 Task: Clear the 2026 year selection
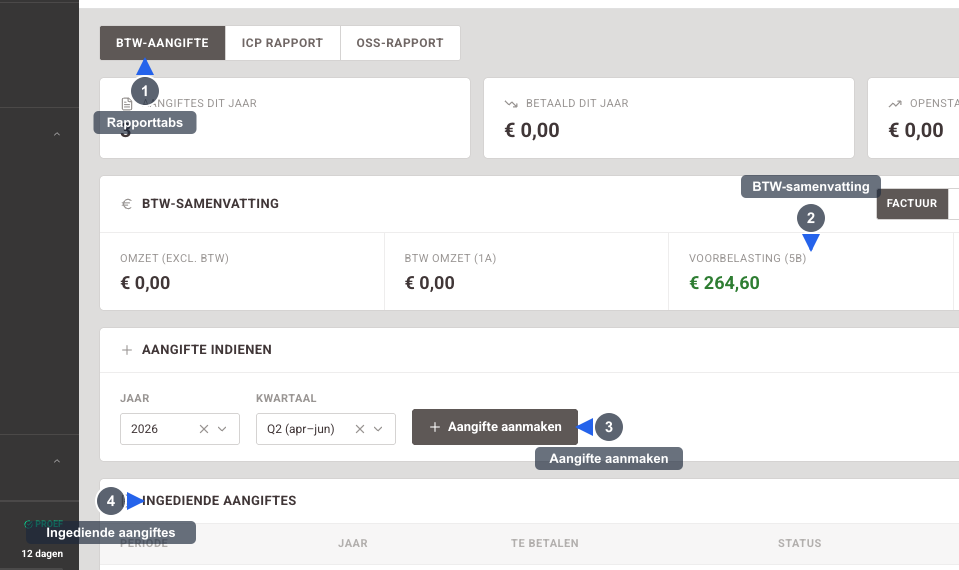[x=204, y=429]
